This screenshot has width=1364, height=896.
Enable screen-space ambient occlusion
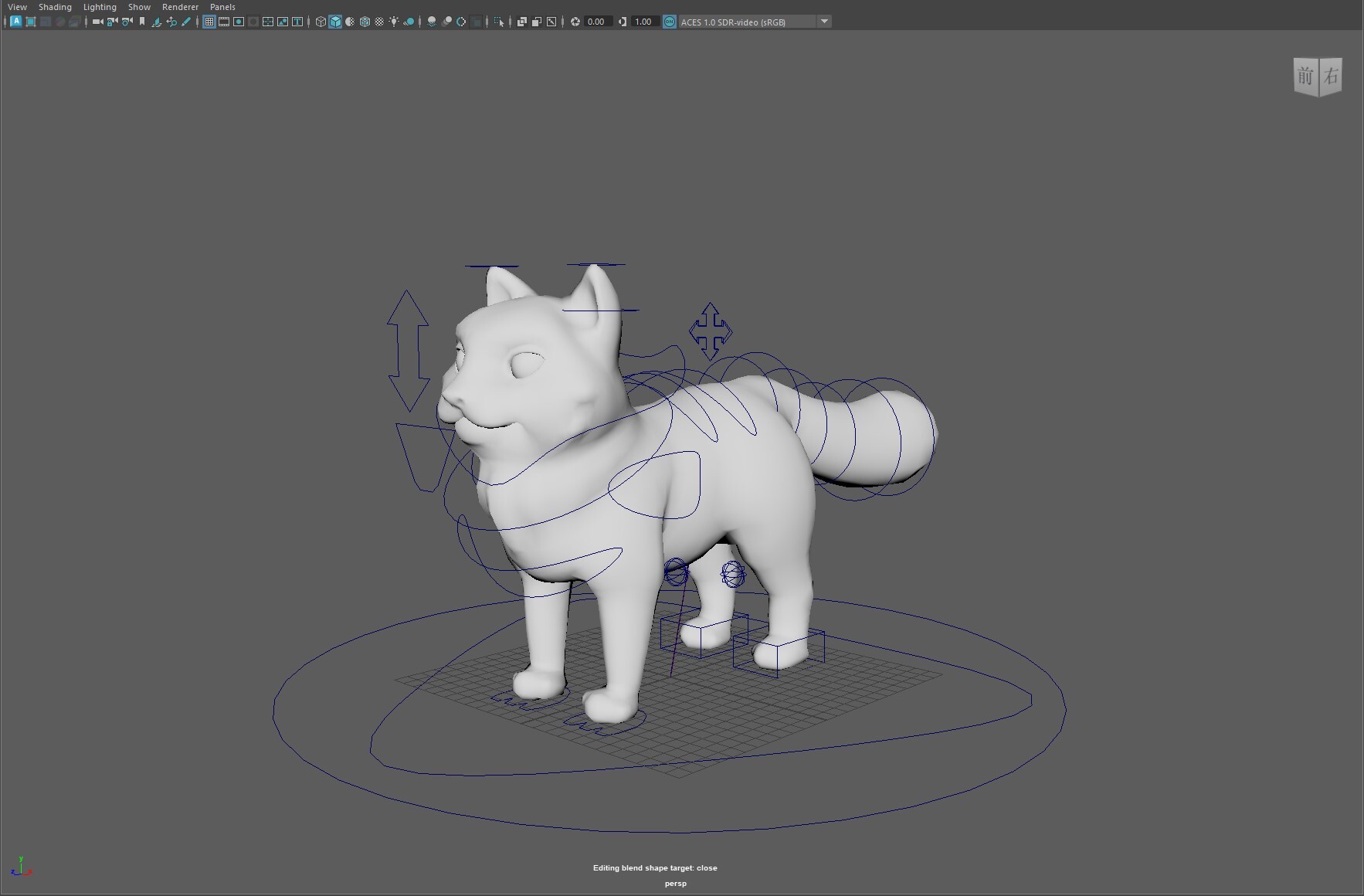click(431, 21)
